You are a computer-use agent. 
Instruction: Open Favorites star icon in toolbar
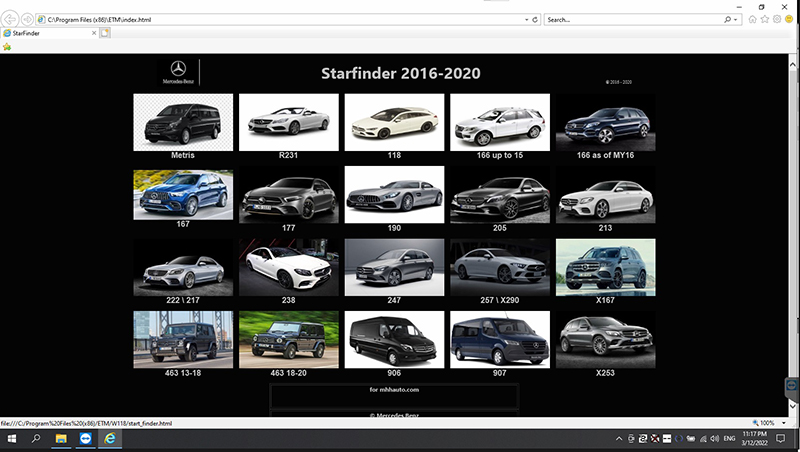click(x=764, y=19)
